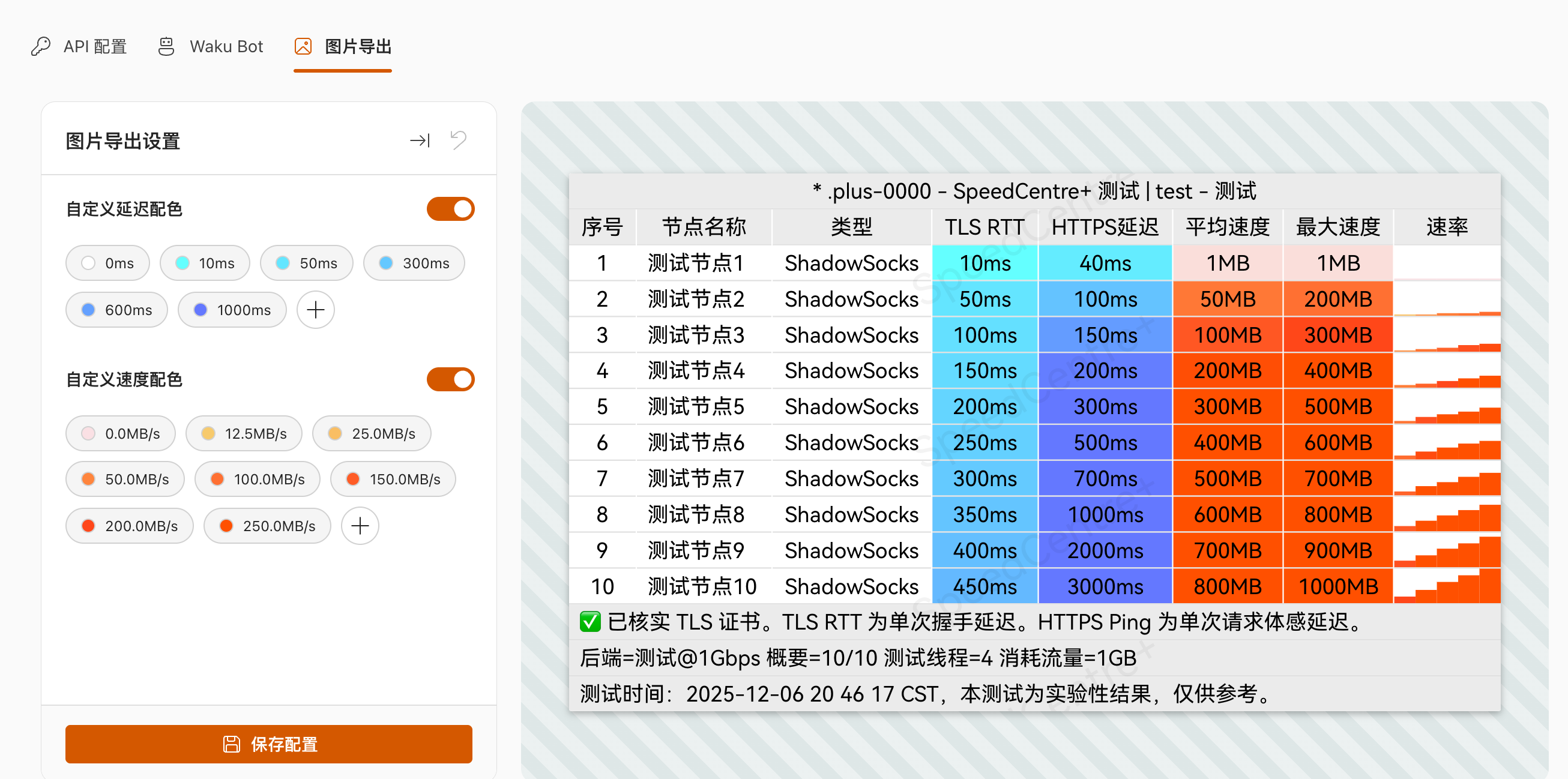Toggle 自定义延迟配色 switch off
The image size is (1568, 779).
450,209
